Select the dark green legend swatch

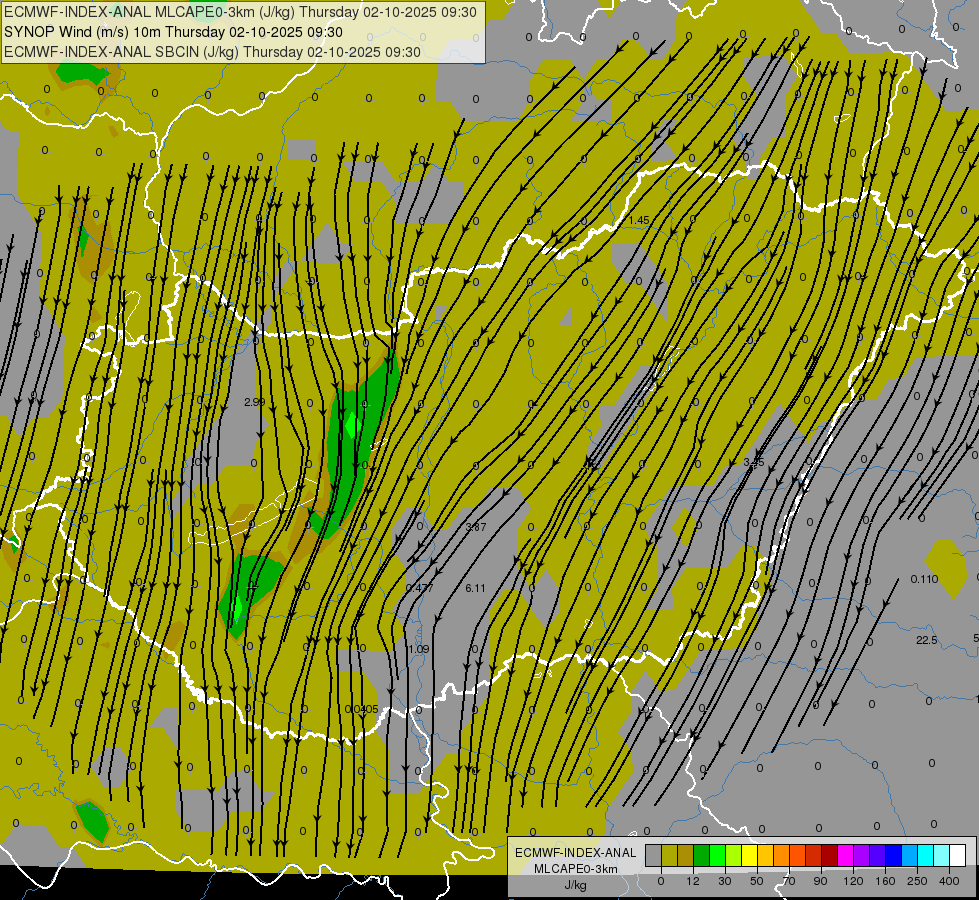(x=702, y=856)
